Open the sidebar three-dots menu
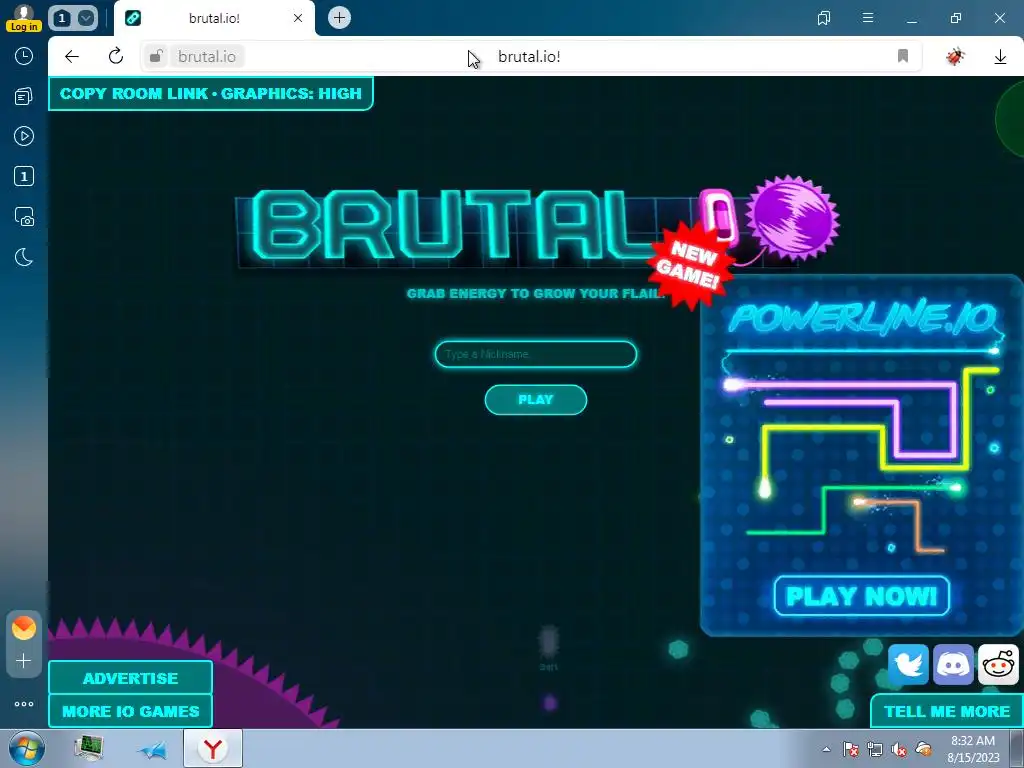 24,704
